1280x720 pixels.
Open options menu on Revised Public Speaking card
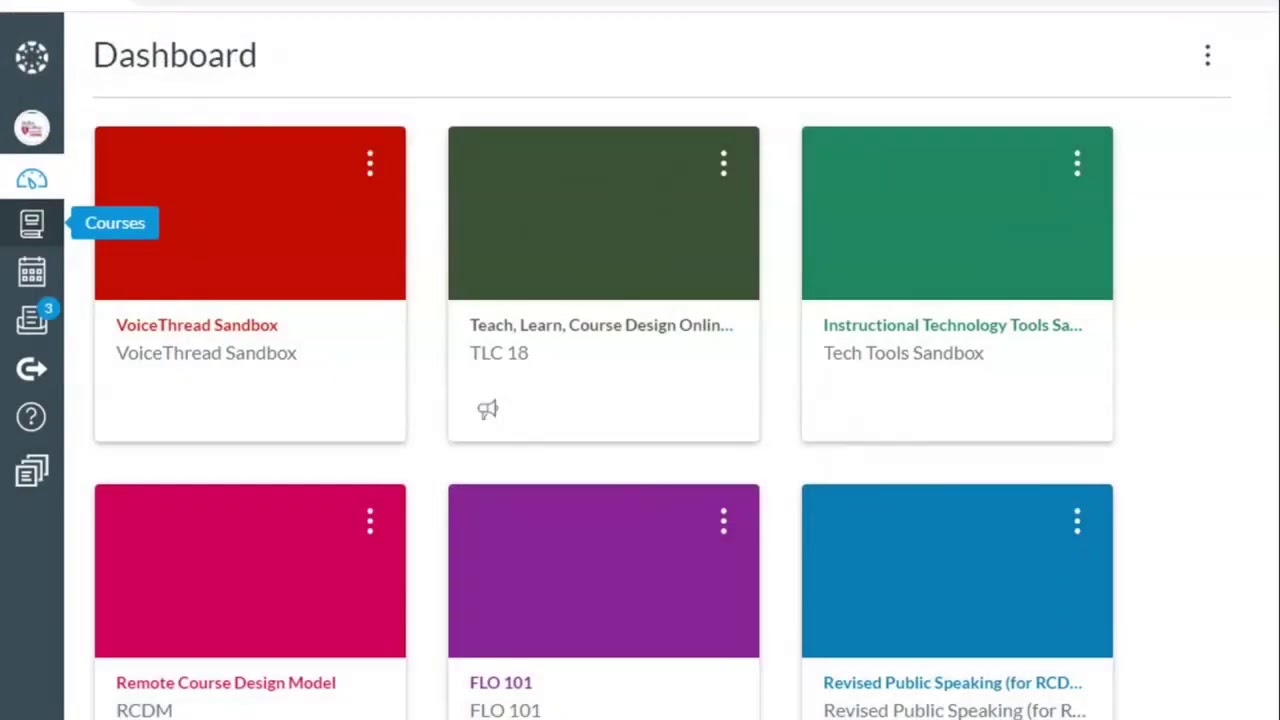click(x=1077, y=521)
